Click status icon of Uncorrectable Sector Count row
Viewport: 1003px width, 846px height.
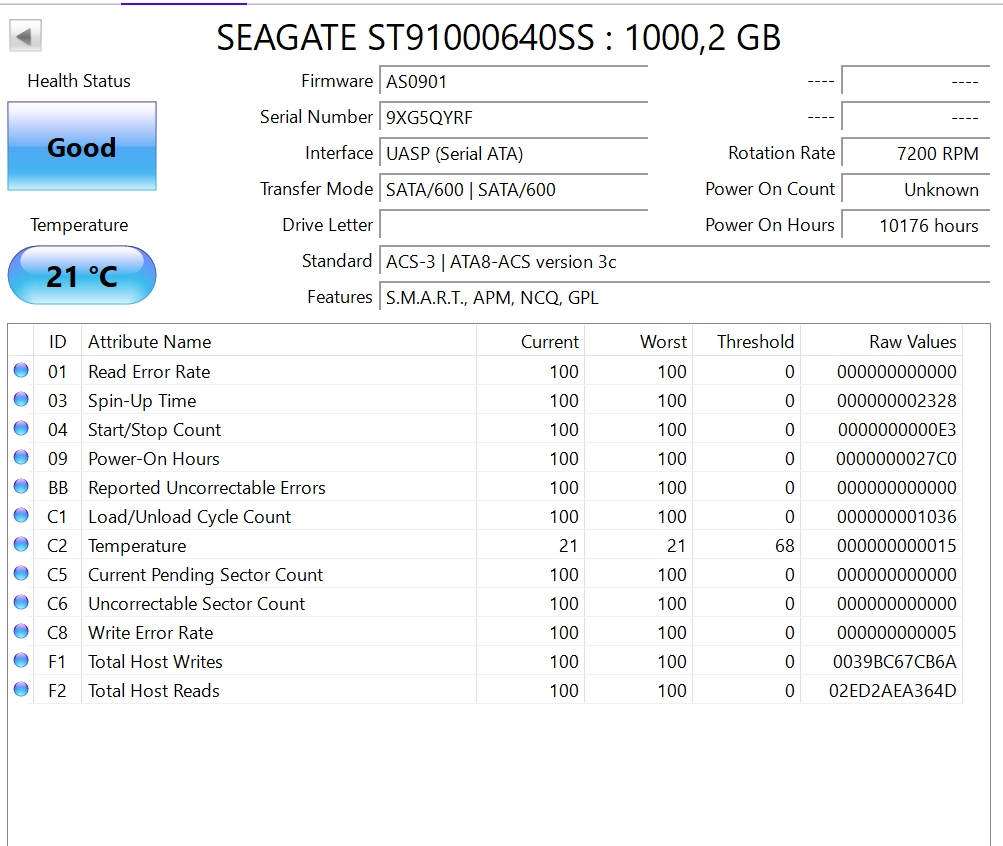(21, 602)
